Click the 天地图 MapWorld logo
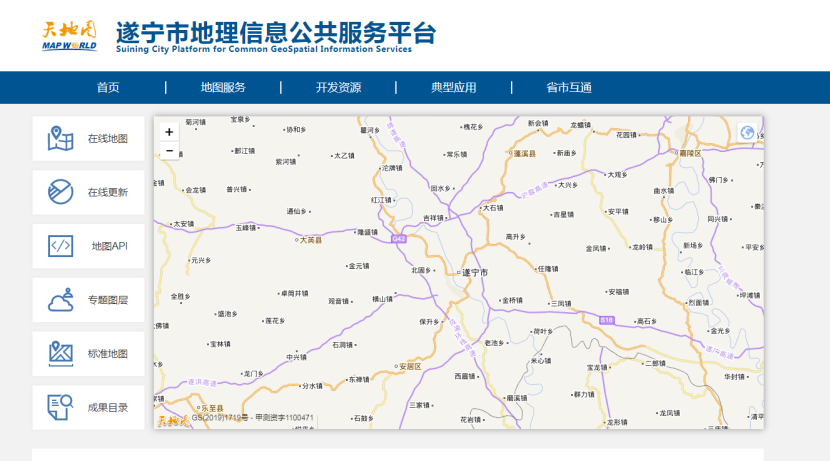The width and height of the screenshot is (830, 461). tap(69, 35)
